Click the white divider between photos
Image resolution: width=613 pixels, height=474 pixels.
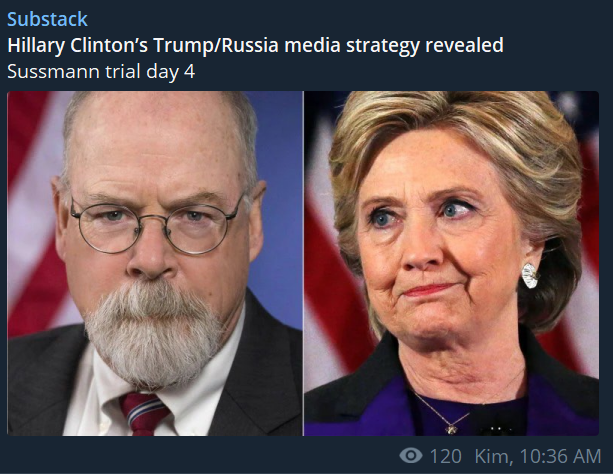(304, 263)
